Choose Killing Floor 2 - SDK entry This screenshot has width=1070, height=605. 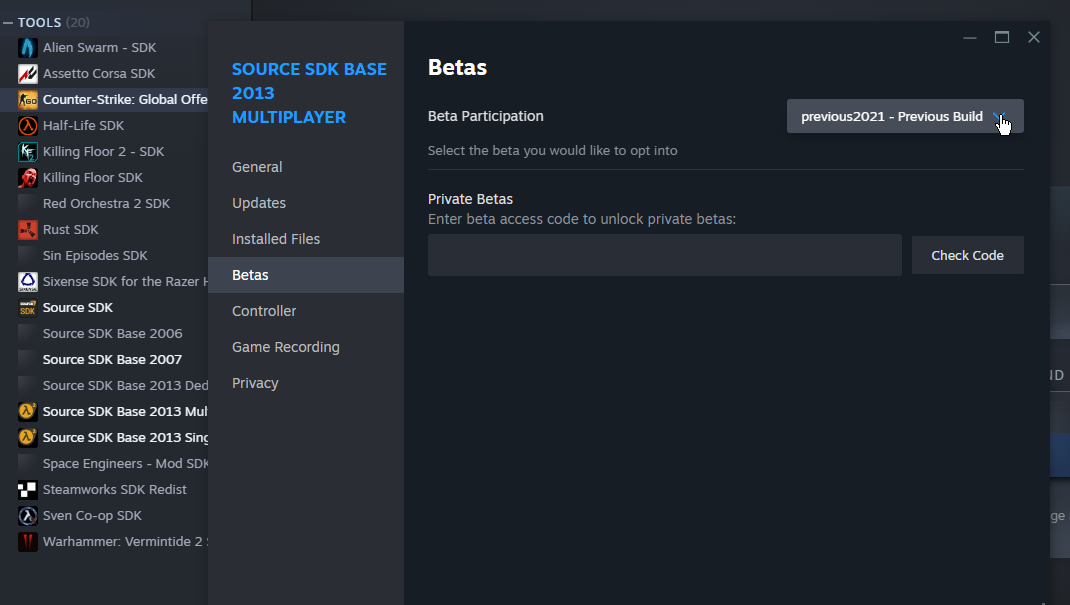(104, 151)
